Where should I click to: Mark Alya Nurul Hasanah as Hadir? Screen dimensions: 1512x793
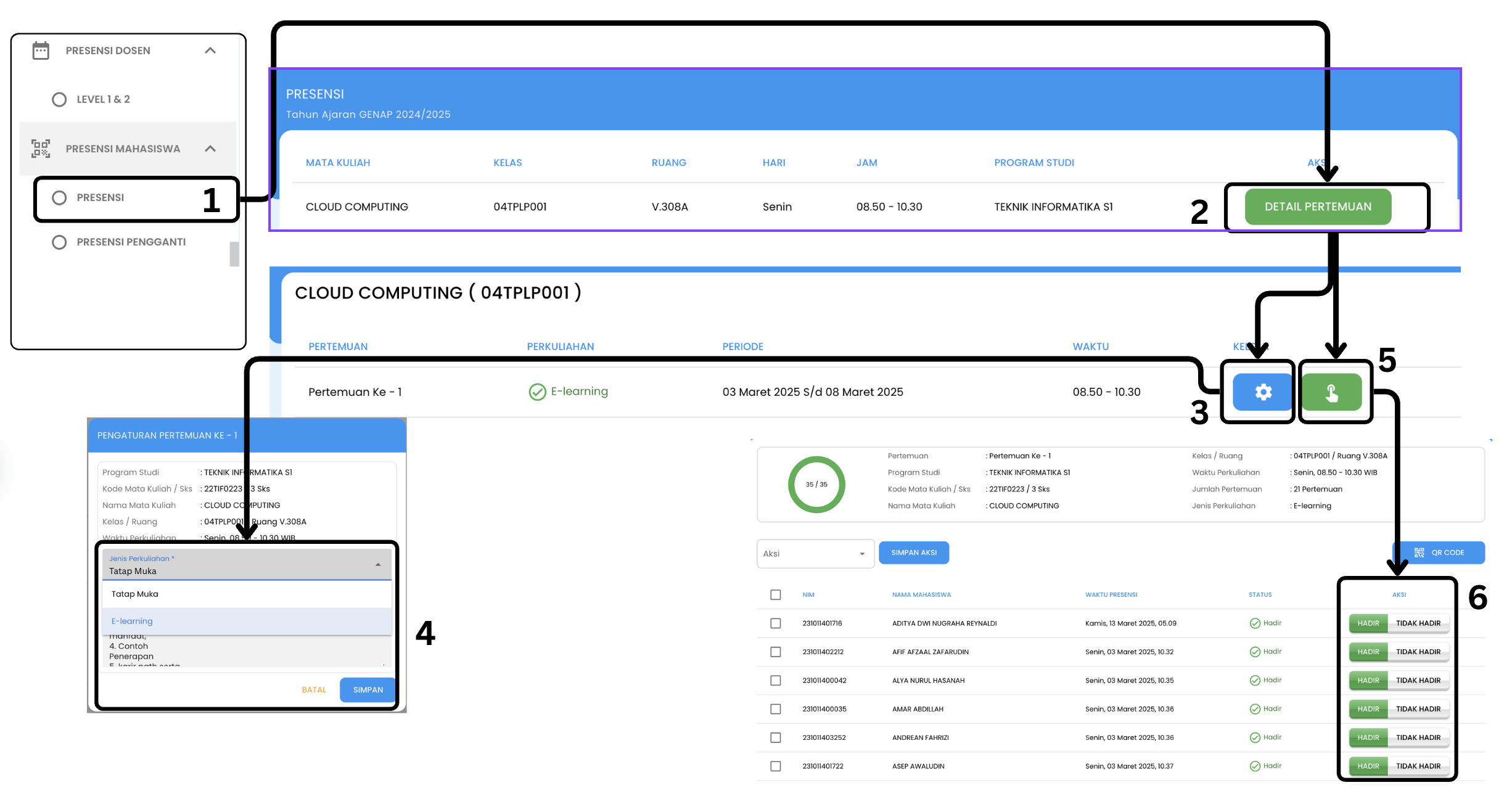pos(1368,681)
